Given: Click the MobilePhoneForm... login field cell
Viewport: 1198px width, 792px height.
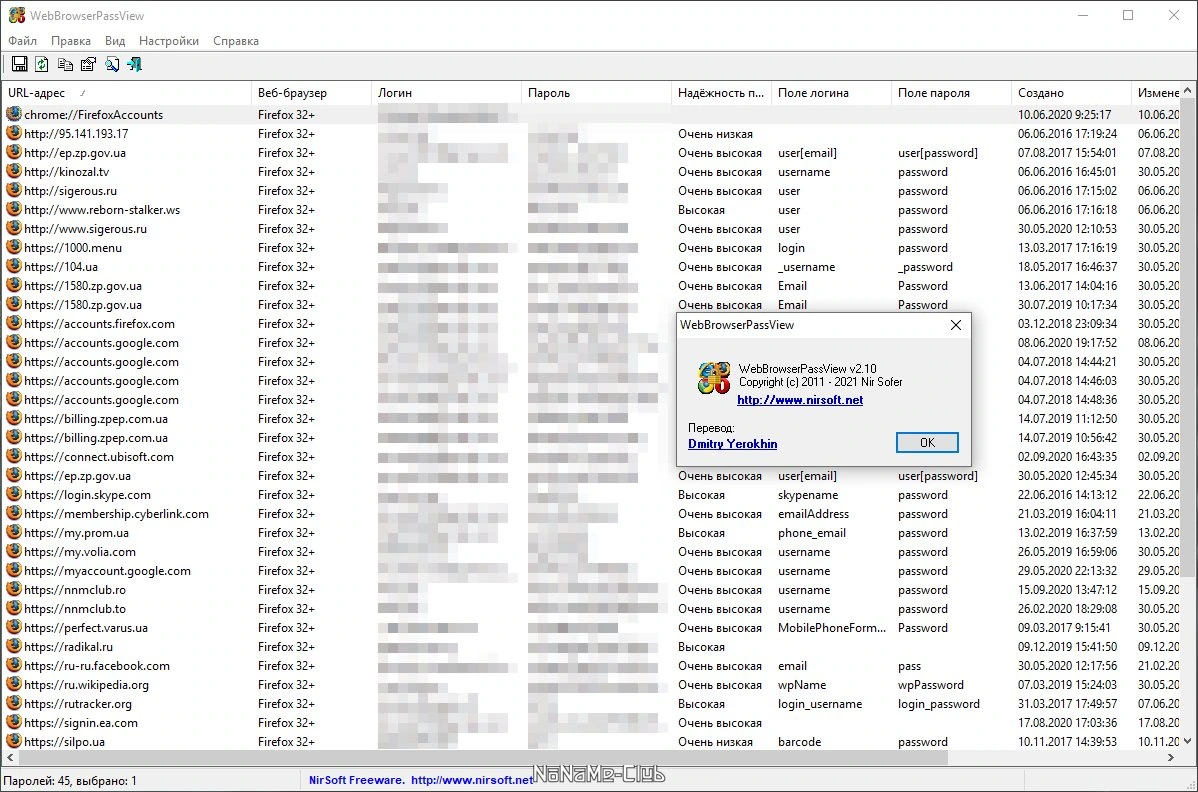Looking at the screenshot, I should [x=831, y=628].
